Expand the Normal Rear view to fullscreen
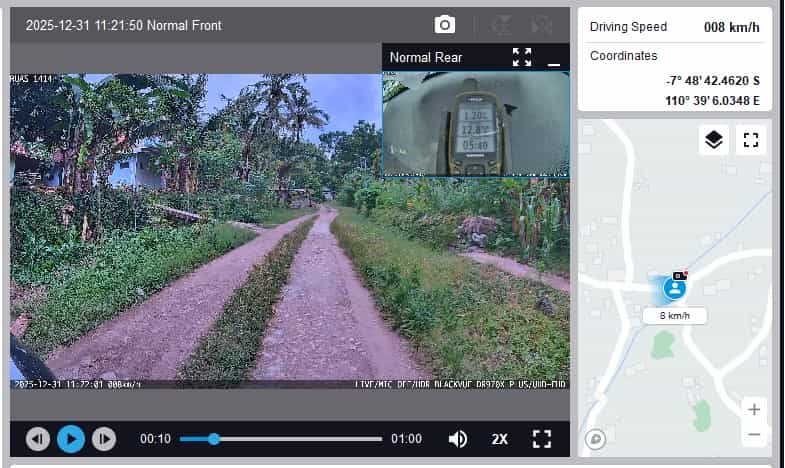The width and height of the screenshot is (785, 468). pos(522,57)
